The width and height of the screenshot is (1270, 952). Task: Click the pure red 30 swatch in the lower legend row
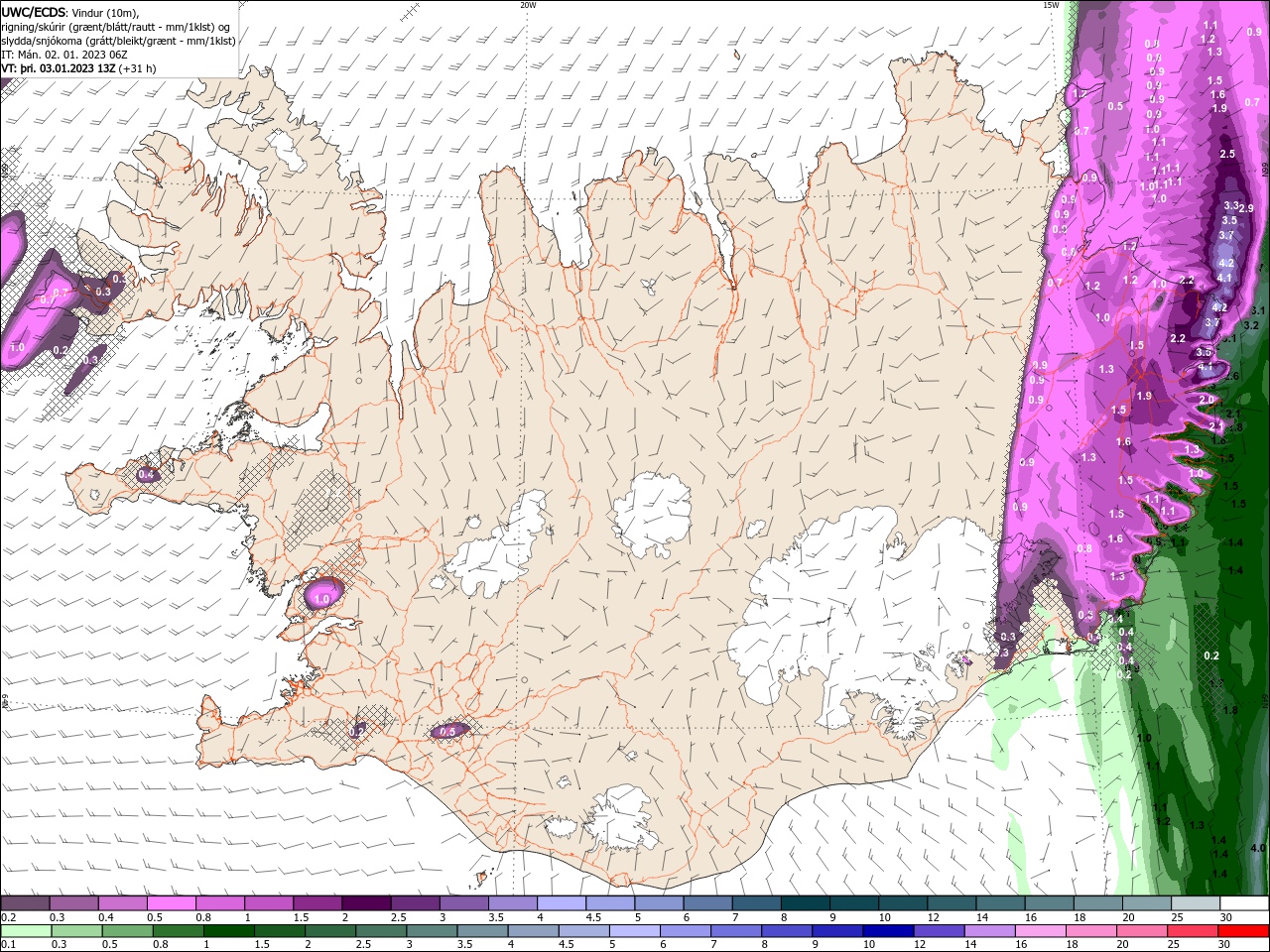click(1244, 931)
